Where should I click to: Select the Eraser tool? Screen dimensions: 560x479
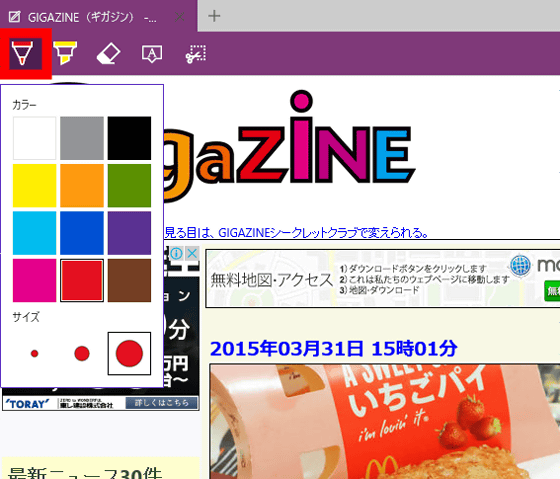pyautogui.click(x=109, y=54)
